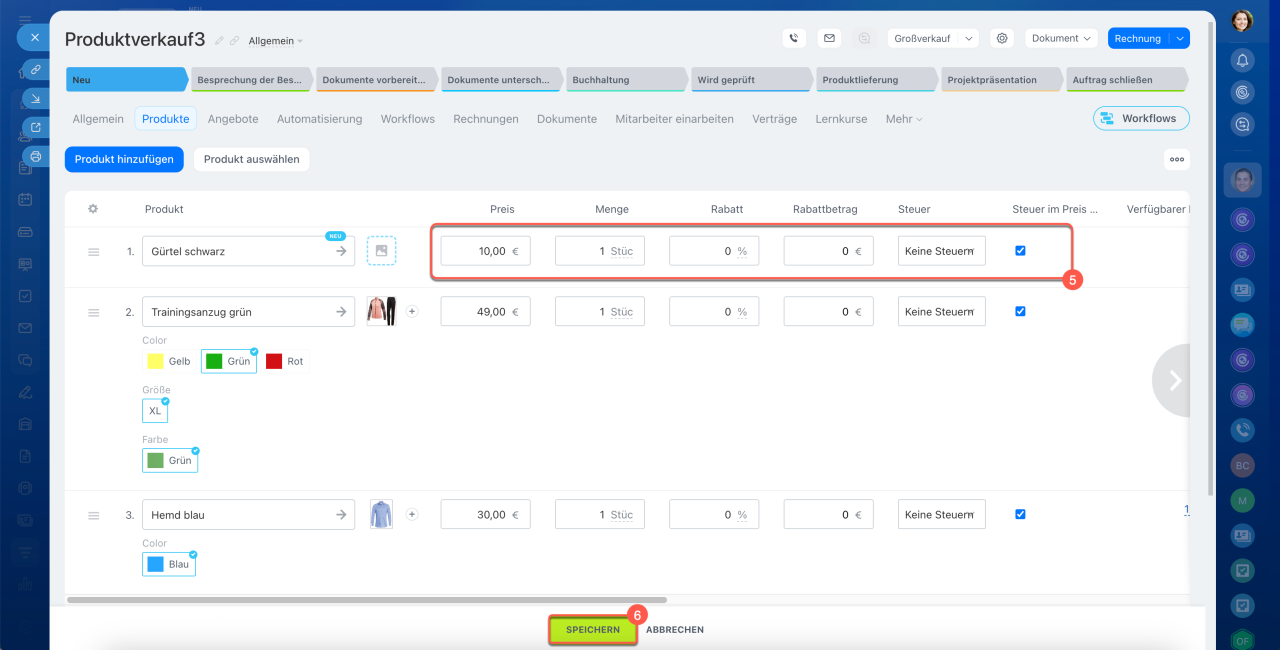Open the Rechnungen tab
Viewport: 1280px width, 650px height.
485,119
